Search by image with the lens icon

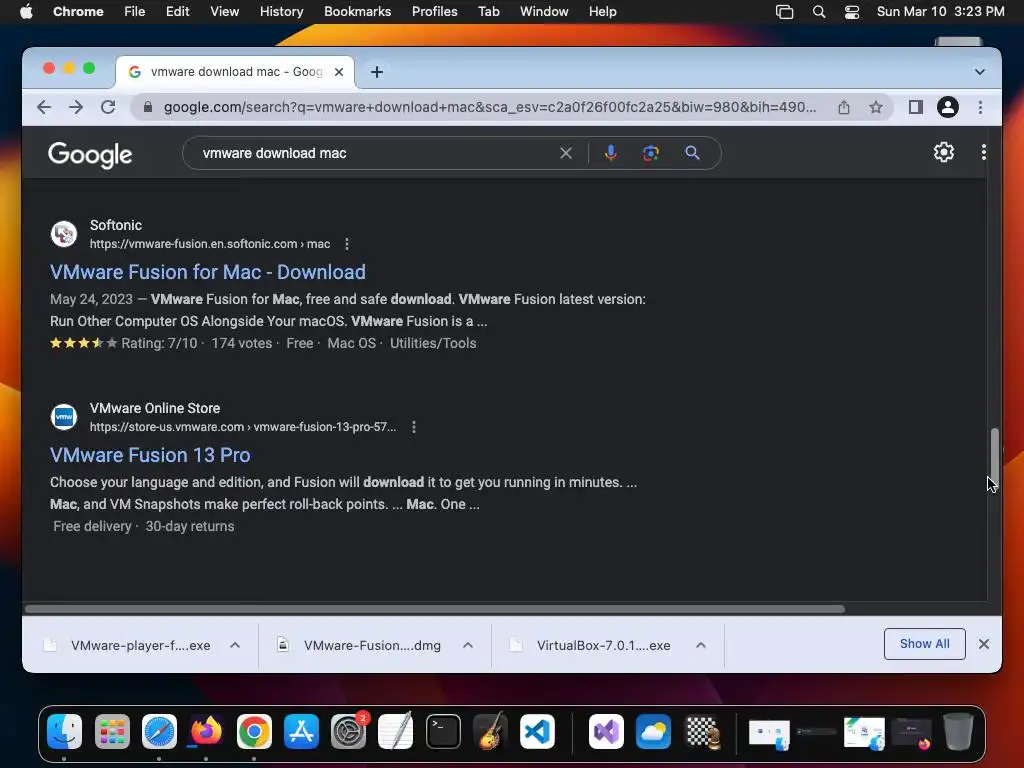click(650, 153)
